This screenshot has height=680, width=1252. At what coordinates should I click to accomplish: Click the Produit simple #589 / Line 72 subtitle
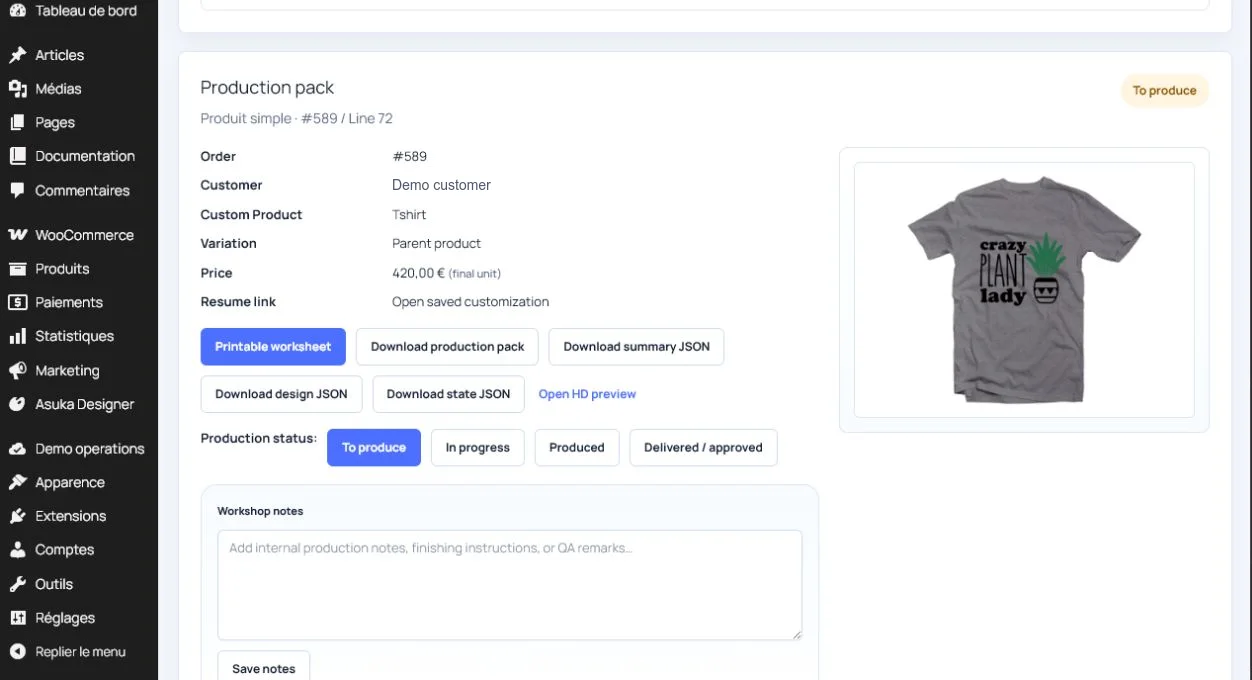(296, 118)
